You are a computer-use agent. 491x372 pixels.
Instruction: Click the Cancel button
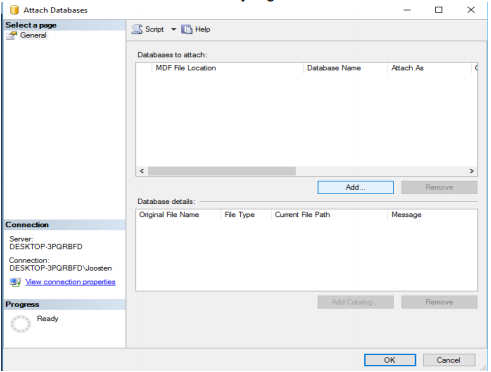449,360
